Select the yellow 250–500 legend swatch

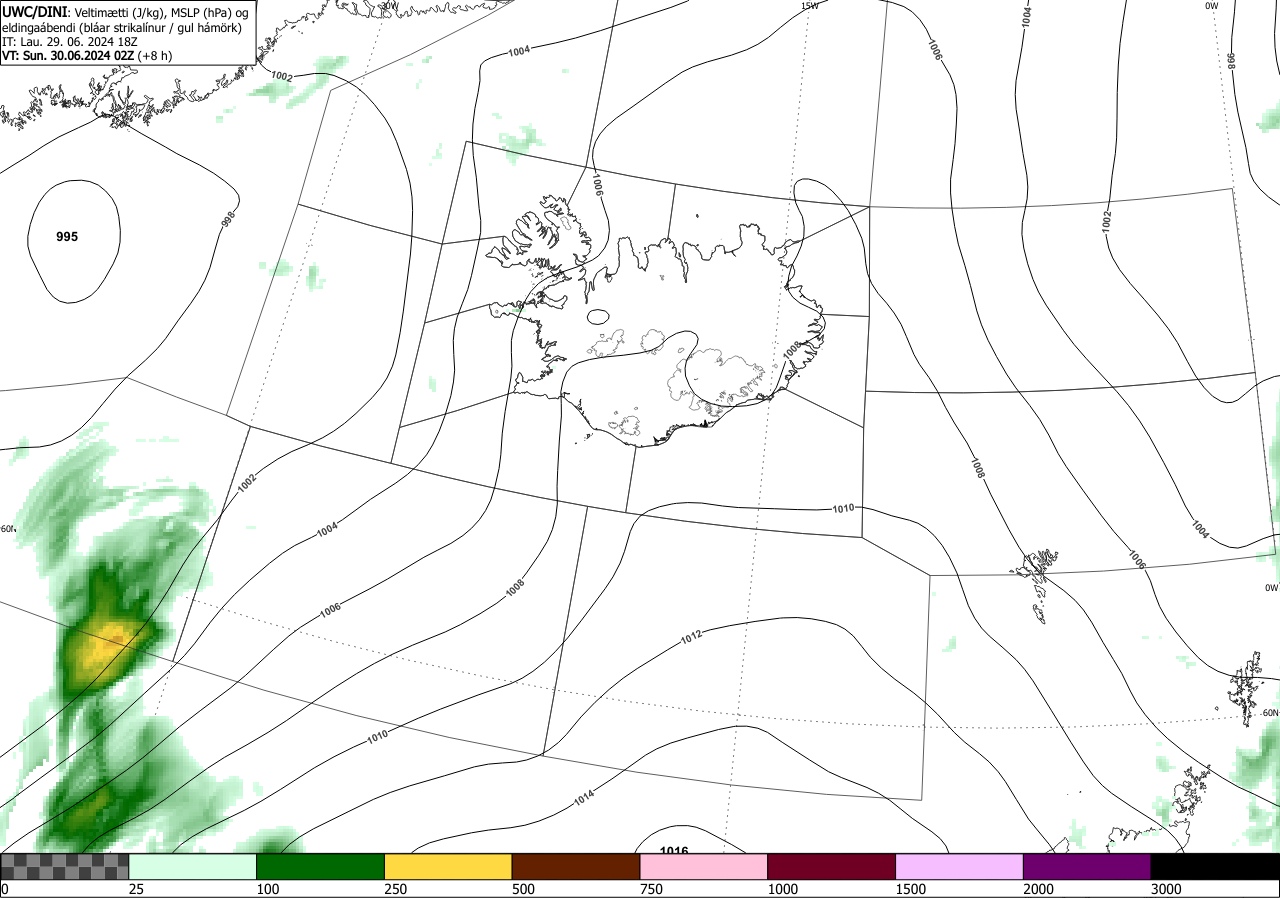point(449,866)
